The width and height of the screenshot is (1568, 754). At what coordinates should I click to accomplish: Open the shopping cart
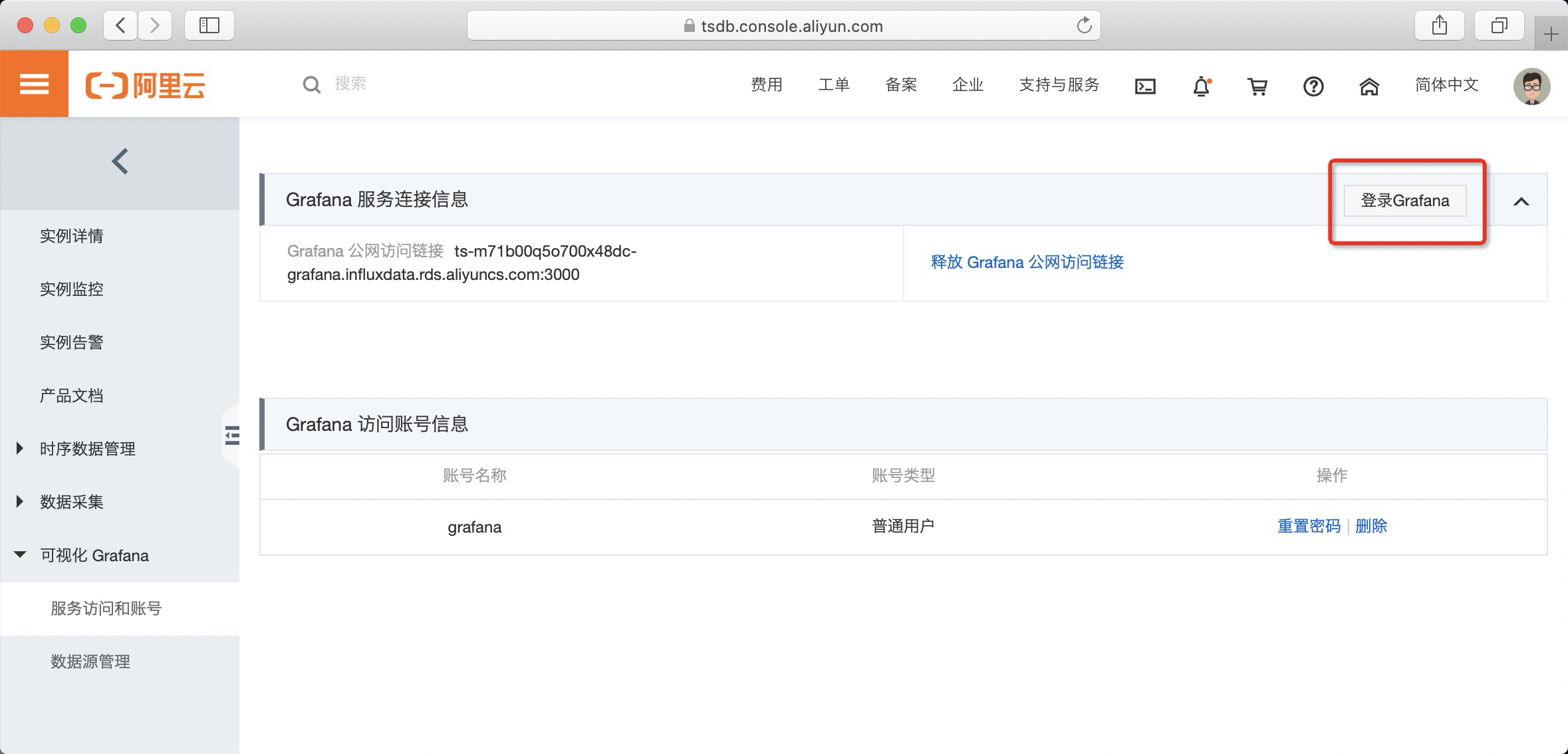1257,86
